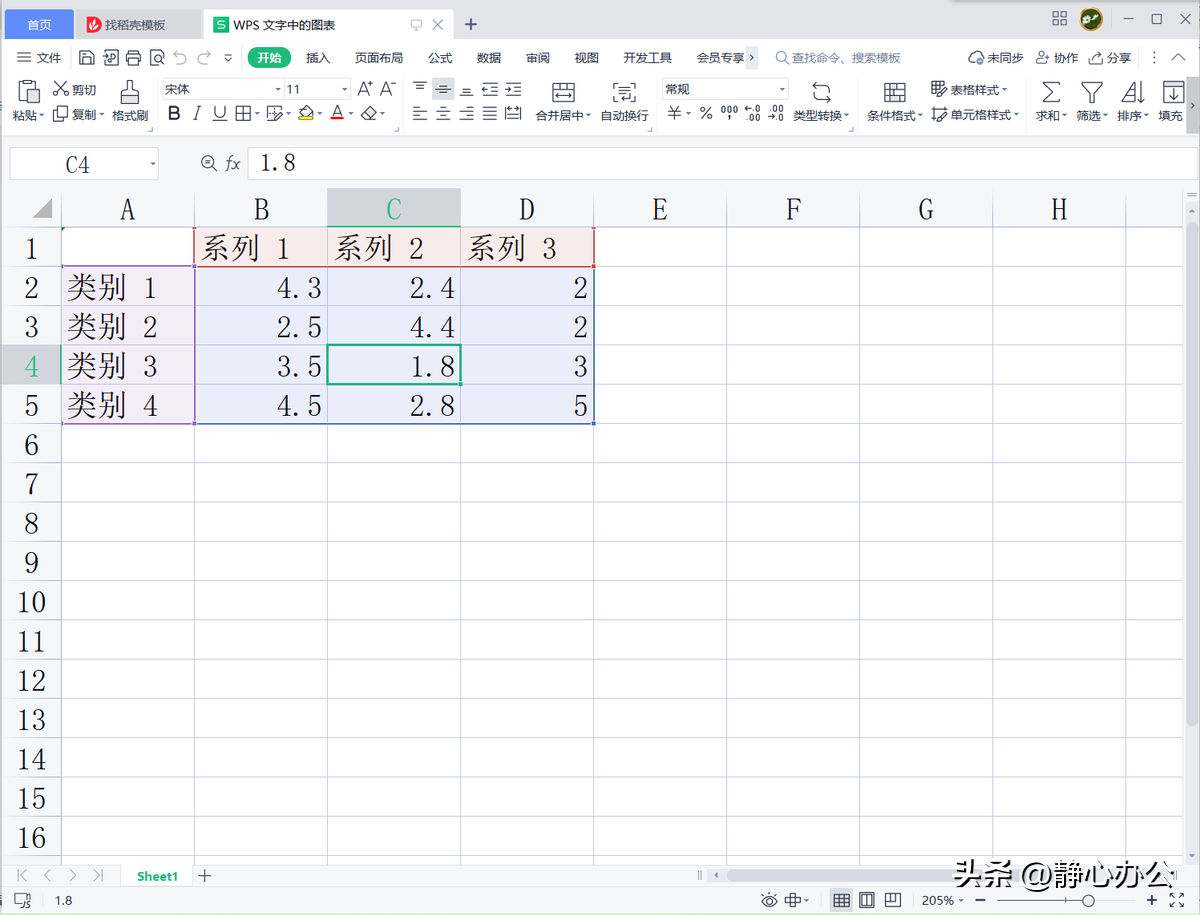
Task: Open the Cell Style (单元格样式) dropdown
Action: click(x=975, y=114)
